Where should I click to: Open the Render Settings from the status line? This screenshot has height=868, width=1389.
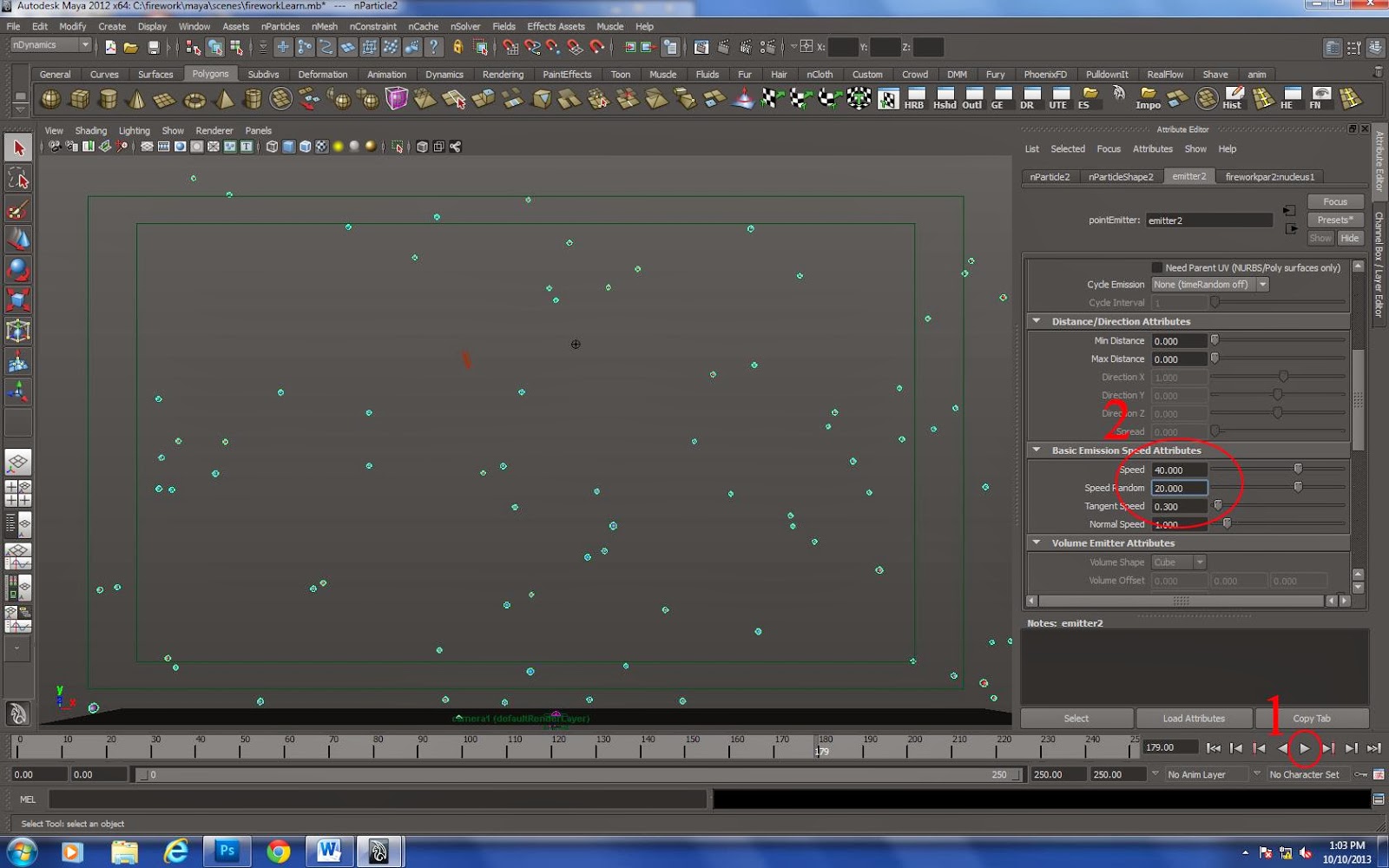tap(767, 46)
